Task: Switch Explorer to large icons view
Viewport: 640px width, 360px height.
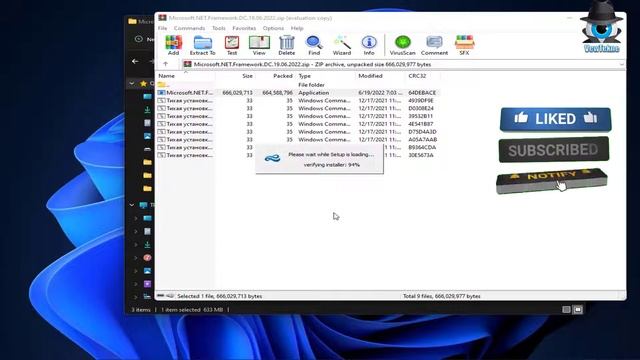Action: (578, 310)
